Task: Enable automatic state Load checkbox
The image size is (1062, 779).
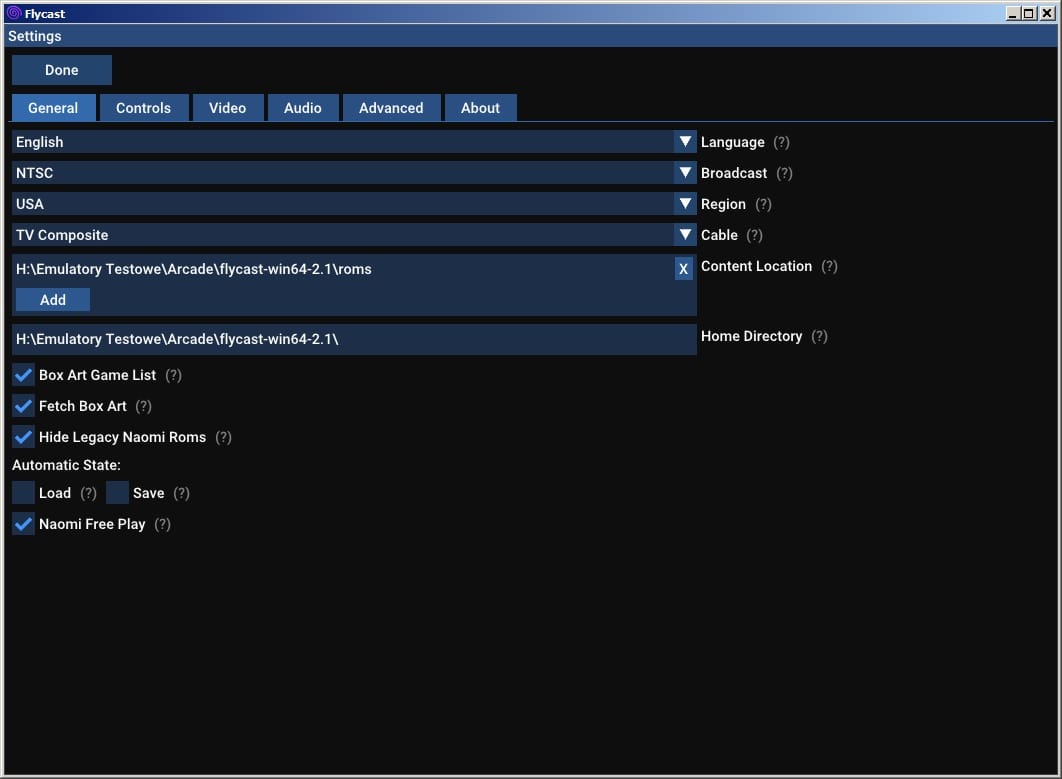Action: click(23, 493)
